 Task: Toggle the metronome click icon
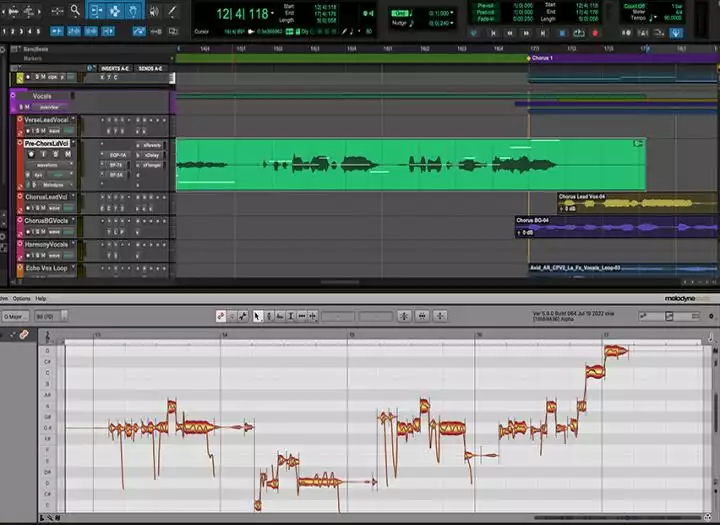[x=643, y=33]
